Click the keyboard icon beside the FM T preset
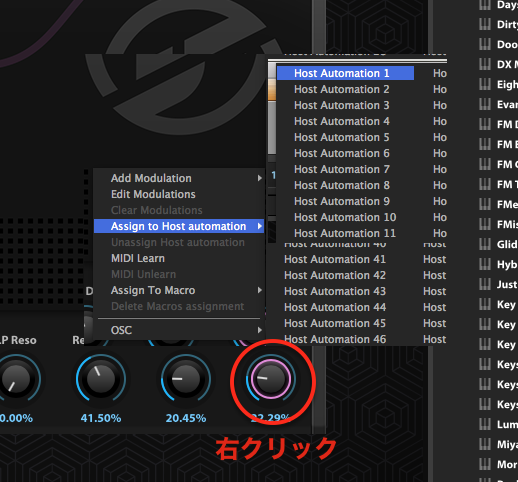 pos(485,184)
